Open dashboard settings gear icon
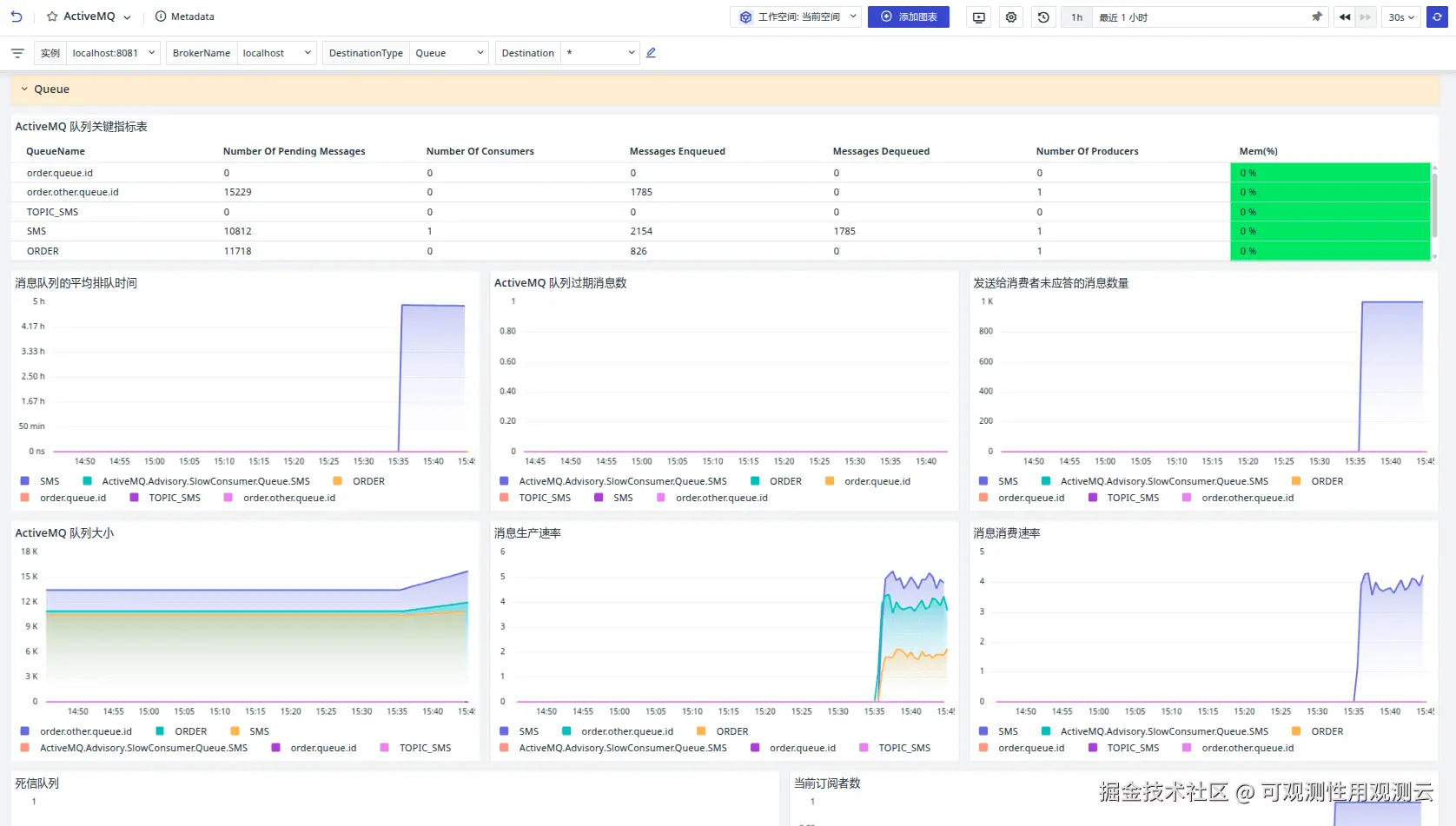Viewport: 1456px width, 826px height. pos(1011,17)
